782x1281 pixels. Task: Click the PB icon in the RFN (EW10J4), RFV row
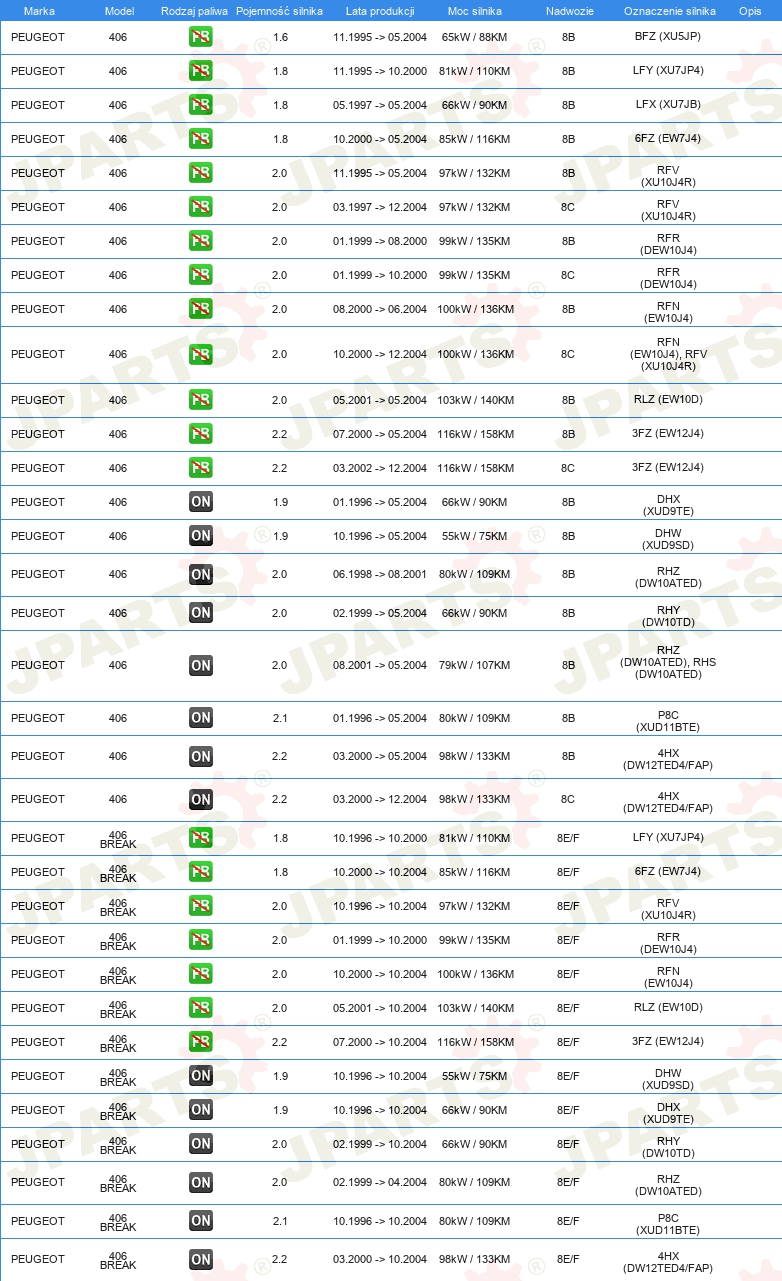(201, 354)
